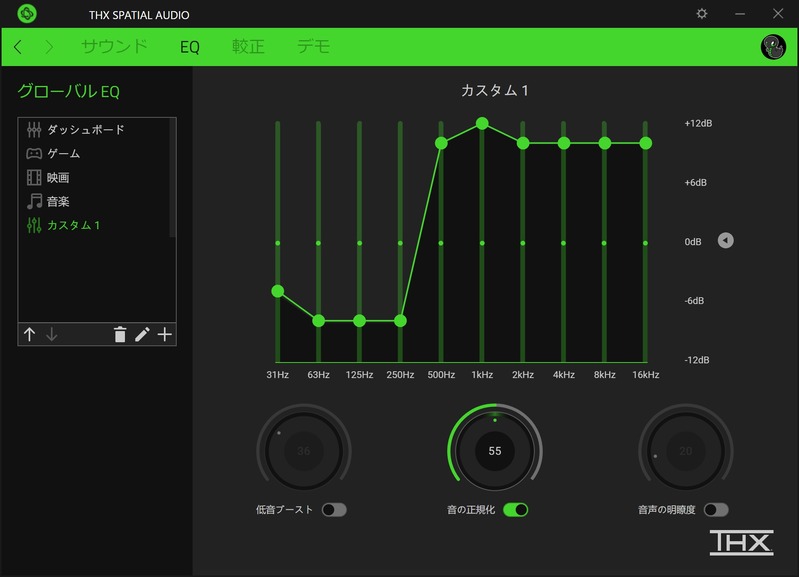Minimize the THX Spatial Audio window
The image size is (799, 577).
tap(740, 14)
